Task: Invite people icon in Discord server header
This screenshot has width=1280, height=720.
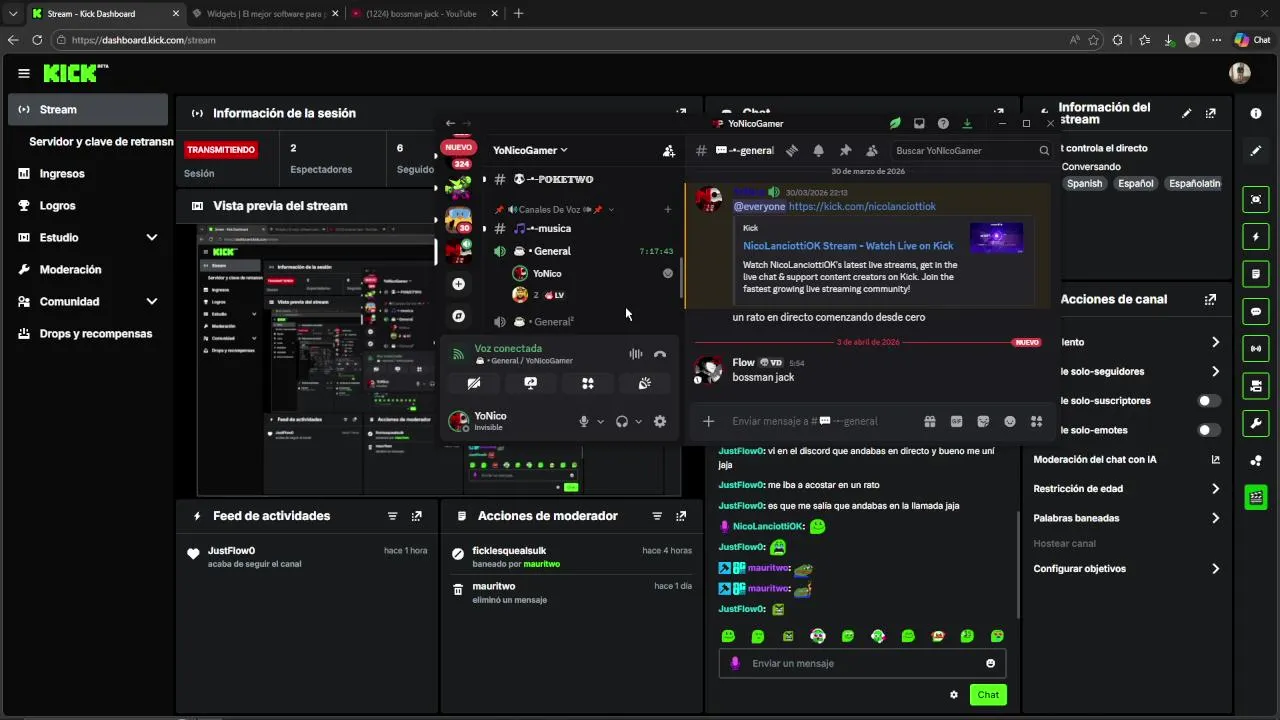Action: tap(668, 151)
